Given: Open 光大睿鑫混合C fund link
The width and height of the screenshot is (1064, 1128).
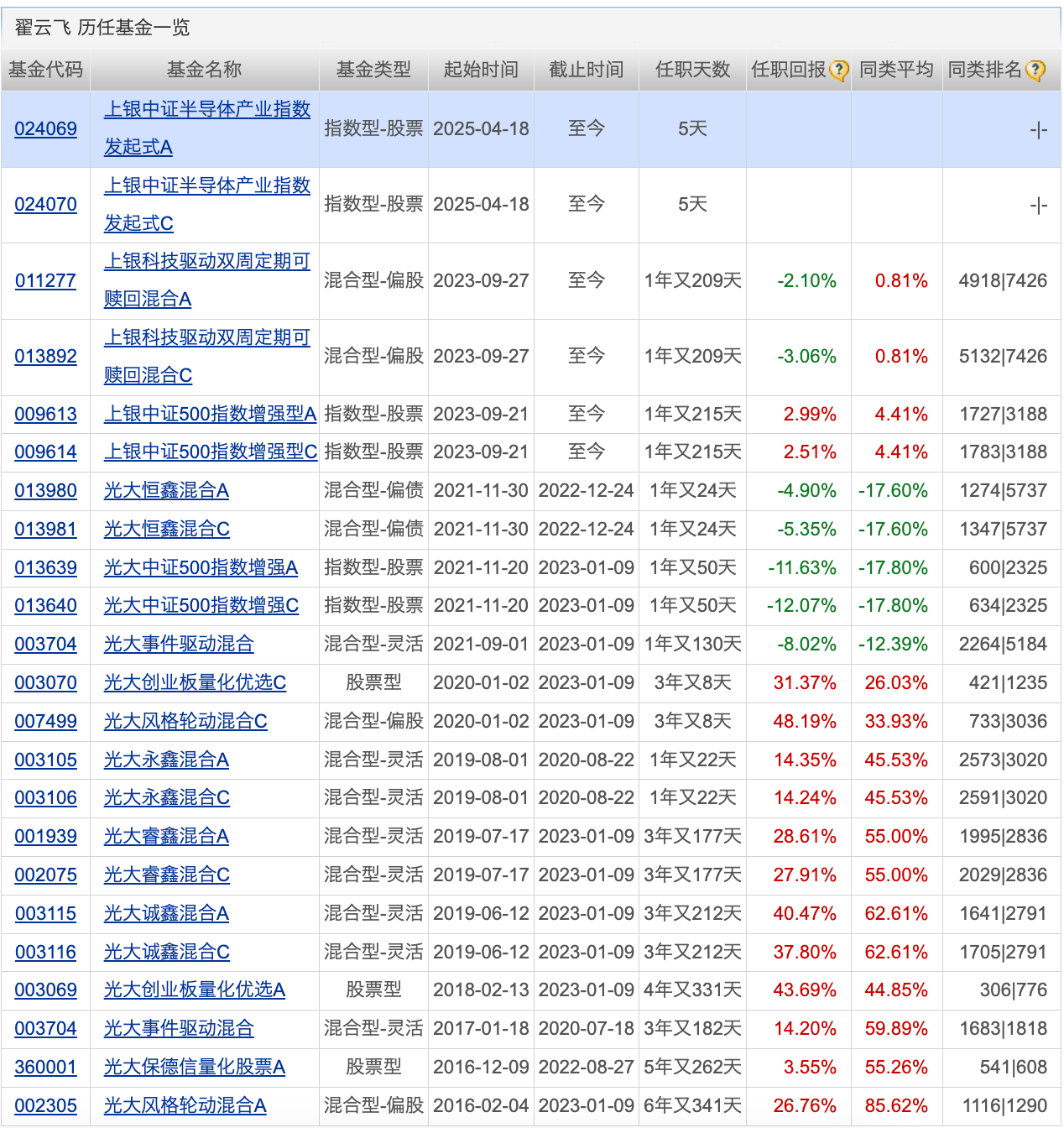Looking at the screenshot, I should coord(167,875).
